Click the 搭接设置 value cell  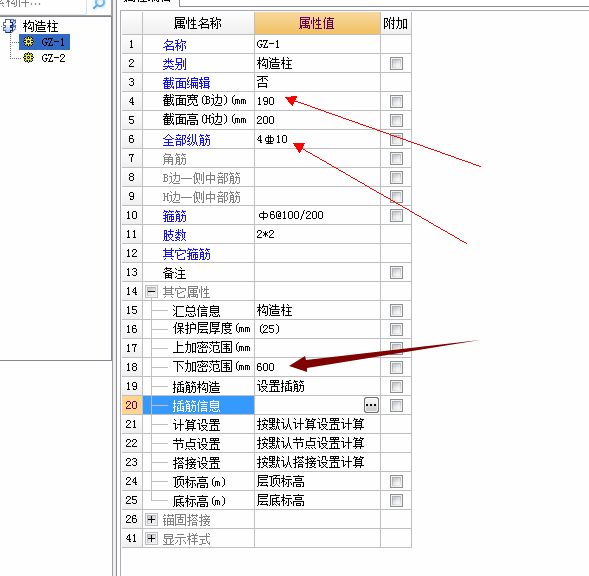(317, 462)
